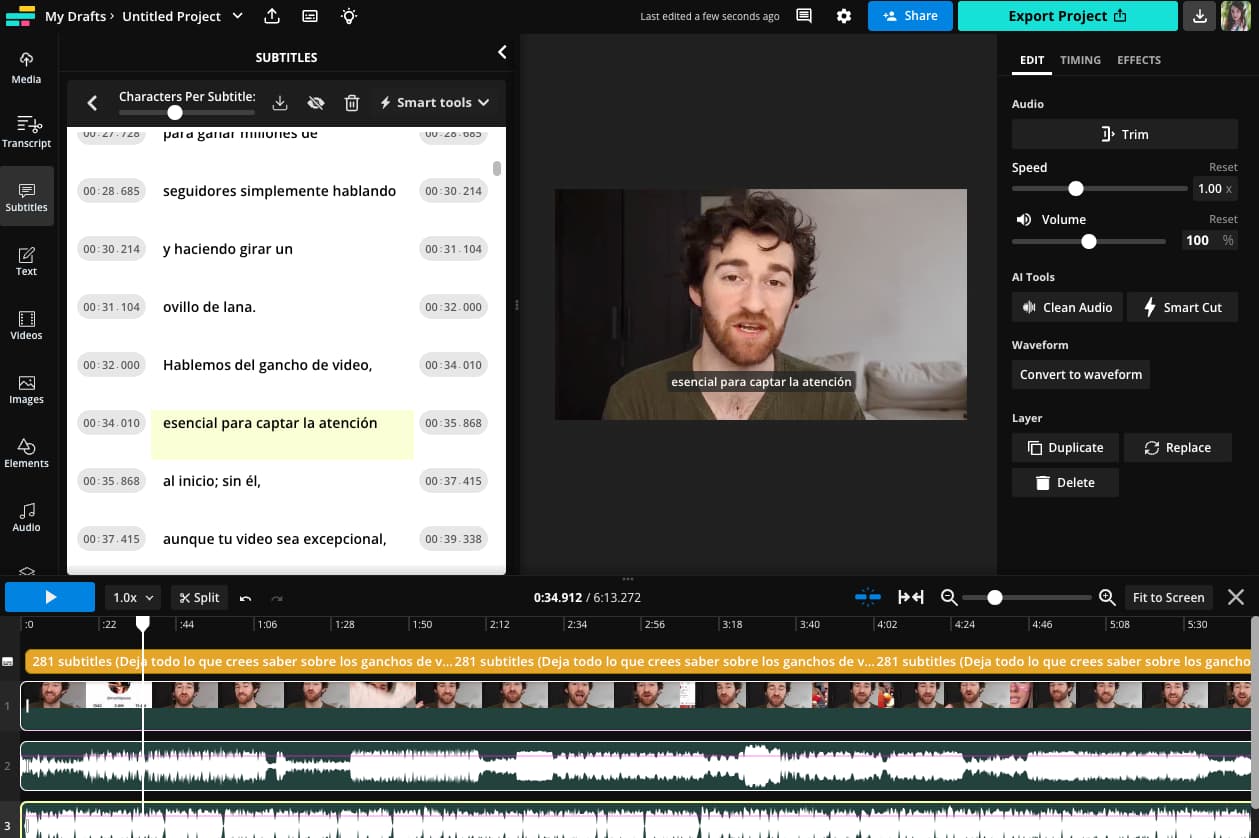Delete all subtitles with trash icon
Image resolution: width=1259 pixels, height=838 pixels.
pos(352,102)
